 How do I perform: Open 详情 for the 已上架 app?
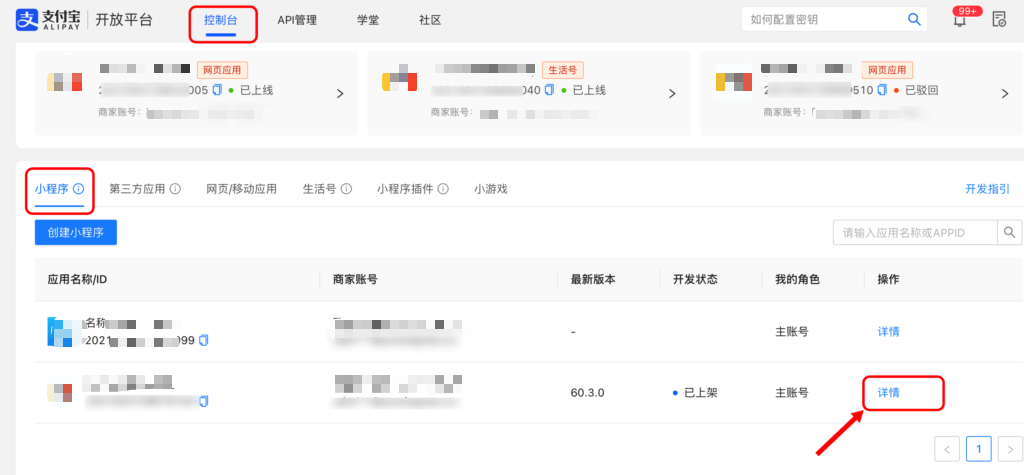click(888, 392)
